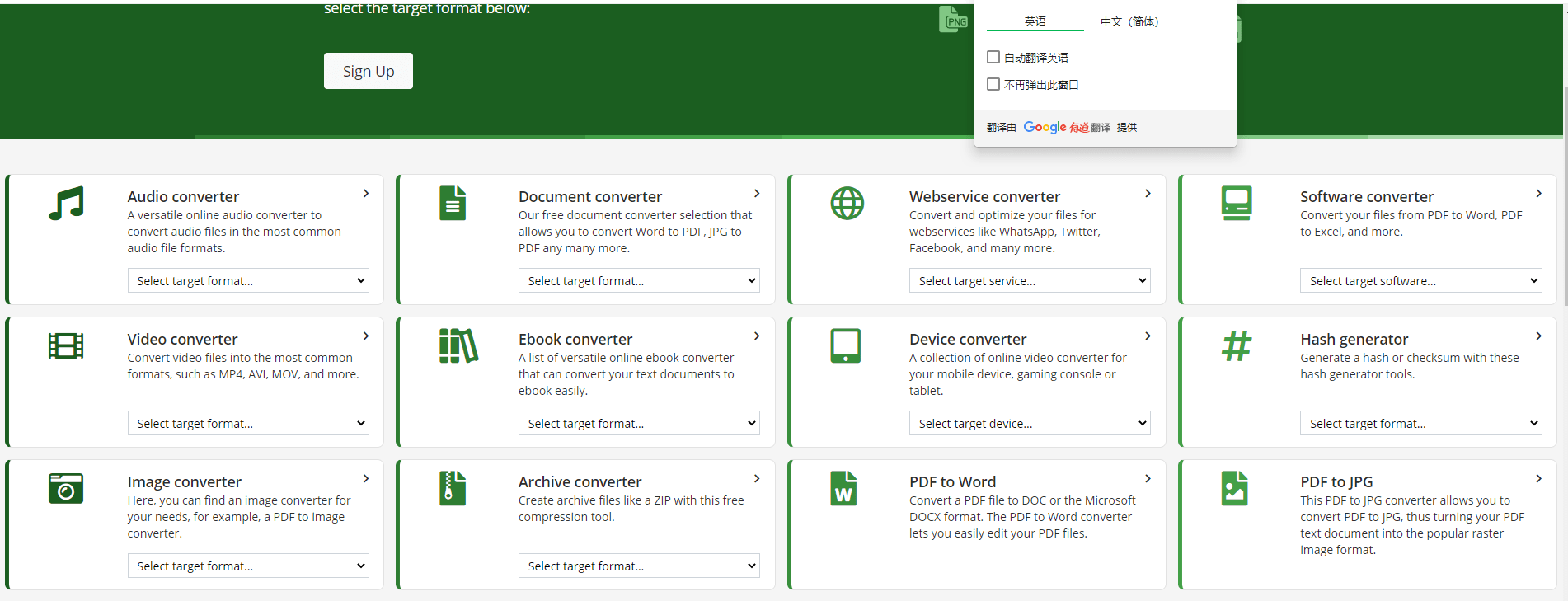The image size is (1568, 601).
Task: Expand the Audio converter chevron arrow
Action: pos(366,193)
